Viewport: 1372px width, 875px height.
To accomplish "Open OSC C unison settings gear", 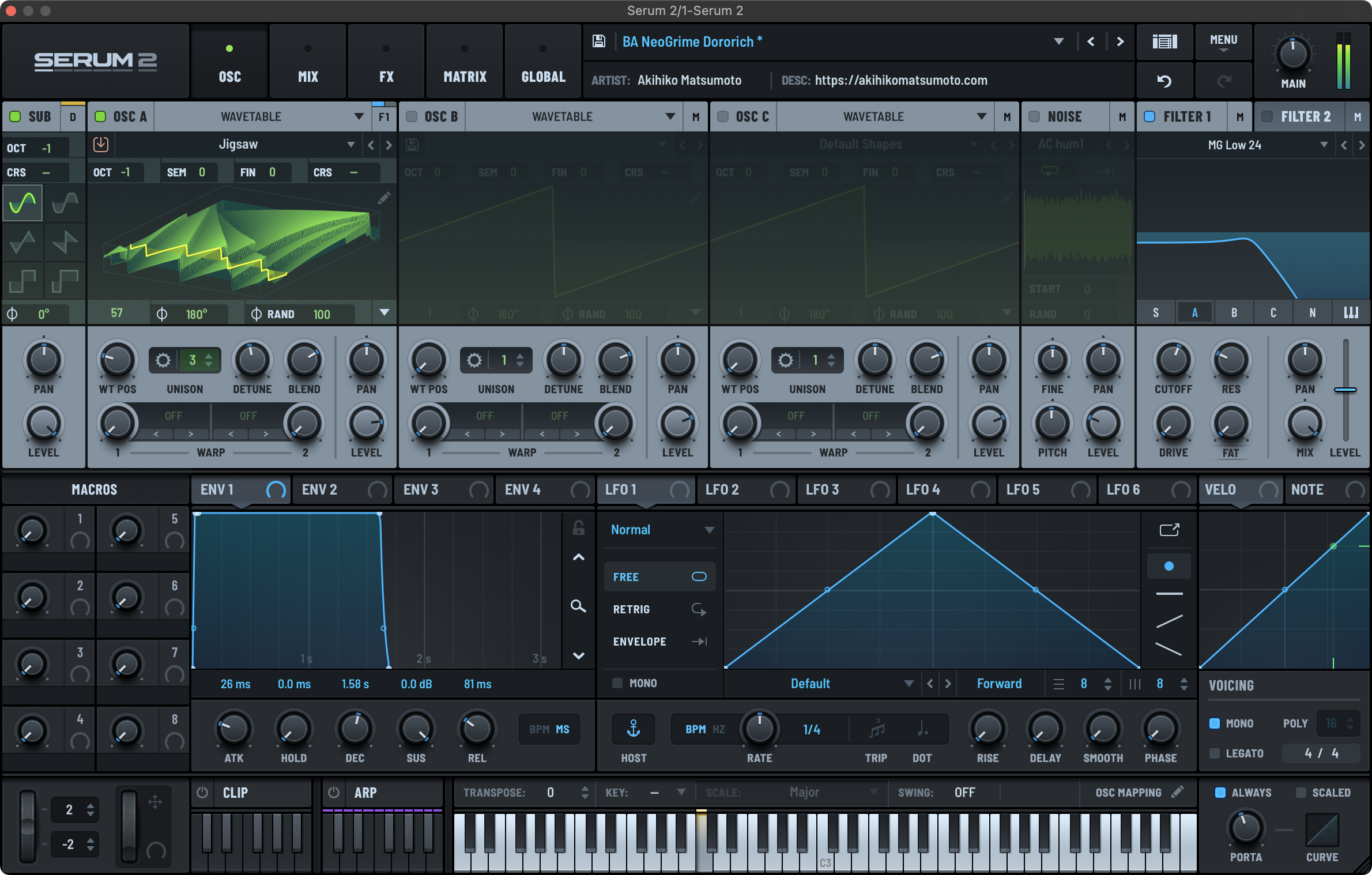I will click(x=785, y=360).
